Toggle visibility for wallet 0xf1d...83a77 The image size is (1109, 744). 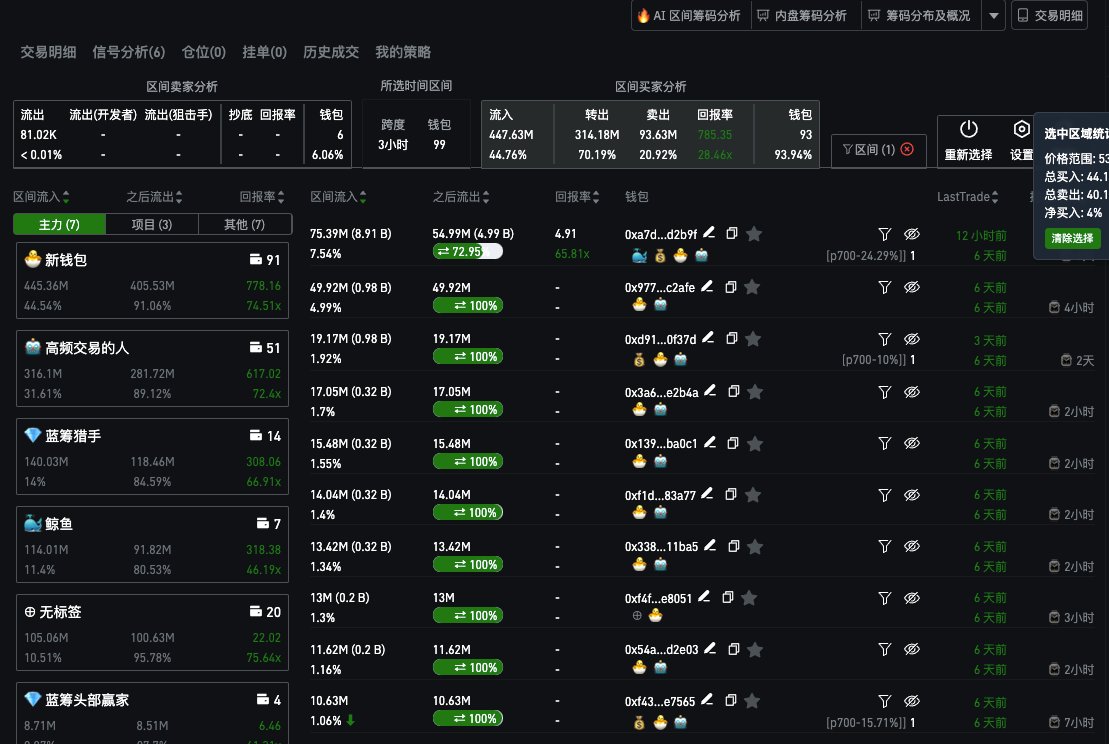point(912,495)
